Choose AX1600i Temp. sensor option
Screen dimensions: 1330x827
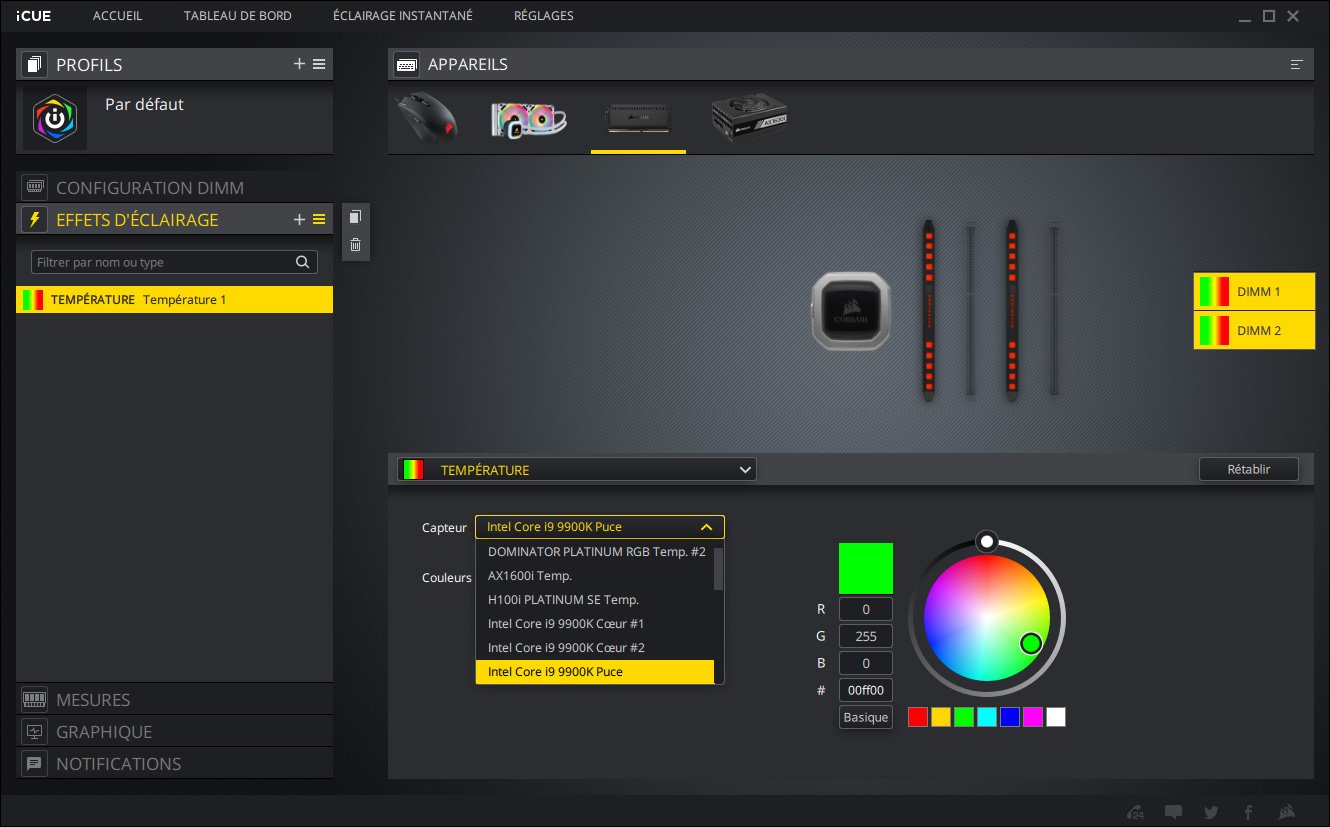(595, 576)
